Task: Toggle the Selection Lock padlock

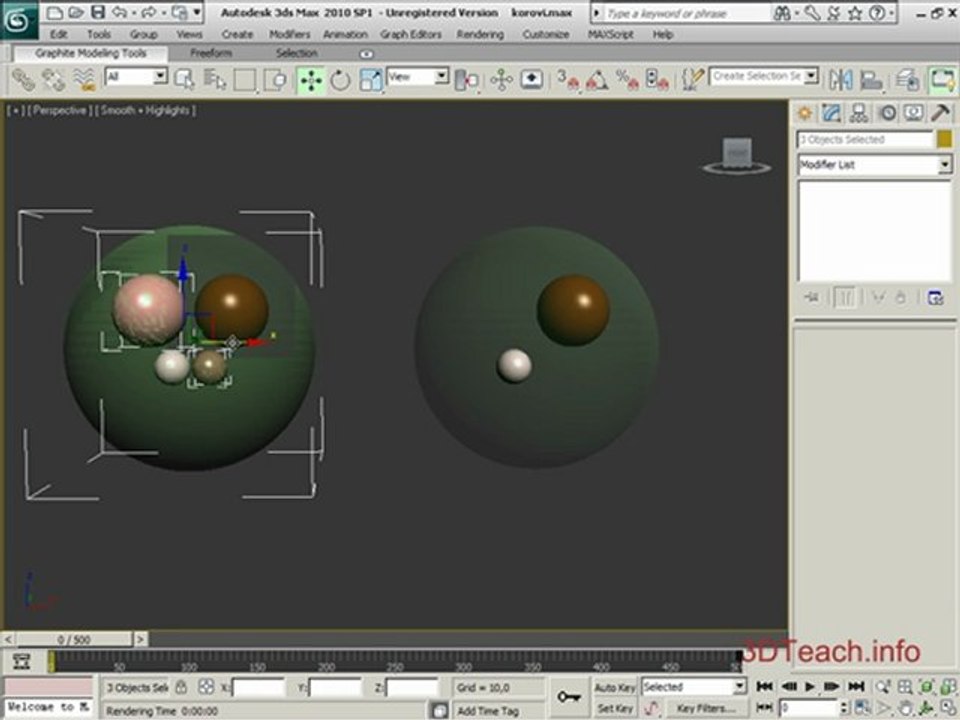Action: [181, 687]
